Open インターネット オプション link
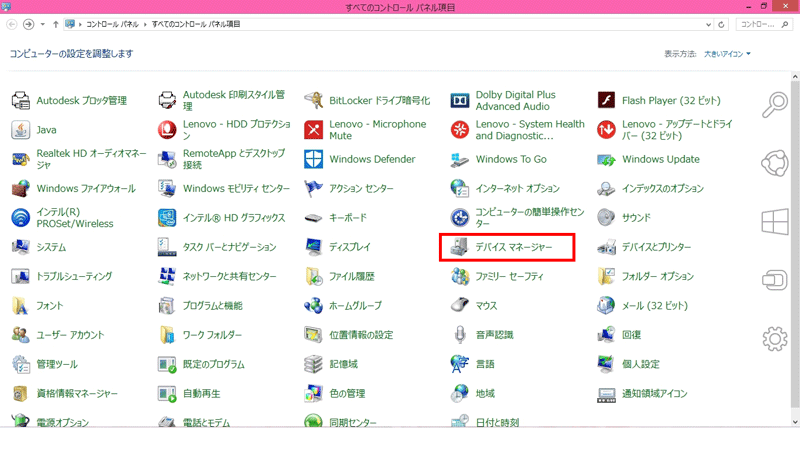 [x=517, y=188]
